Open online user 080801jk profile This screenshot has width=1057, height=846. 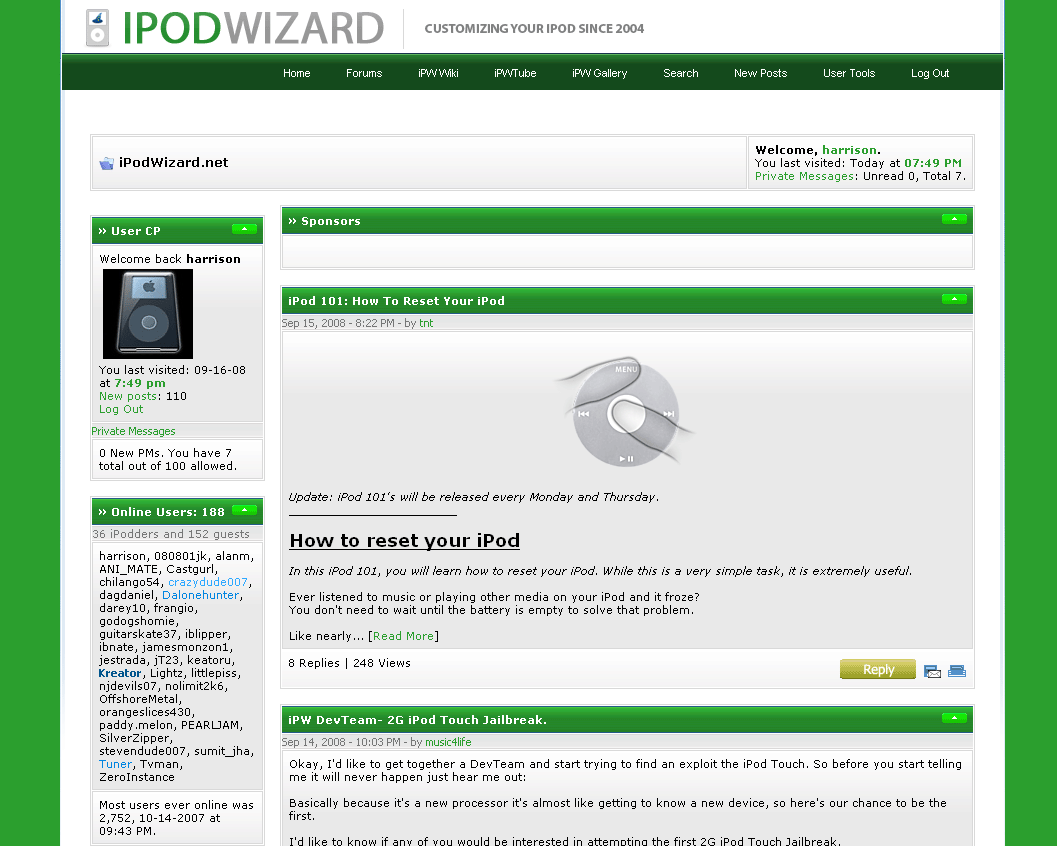(x=181, y=556)
